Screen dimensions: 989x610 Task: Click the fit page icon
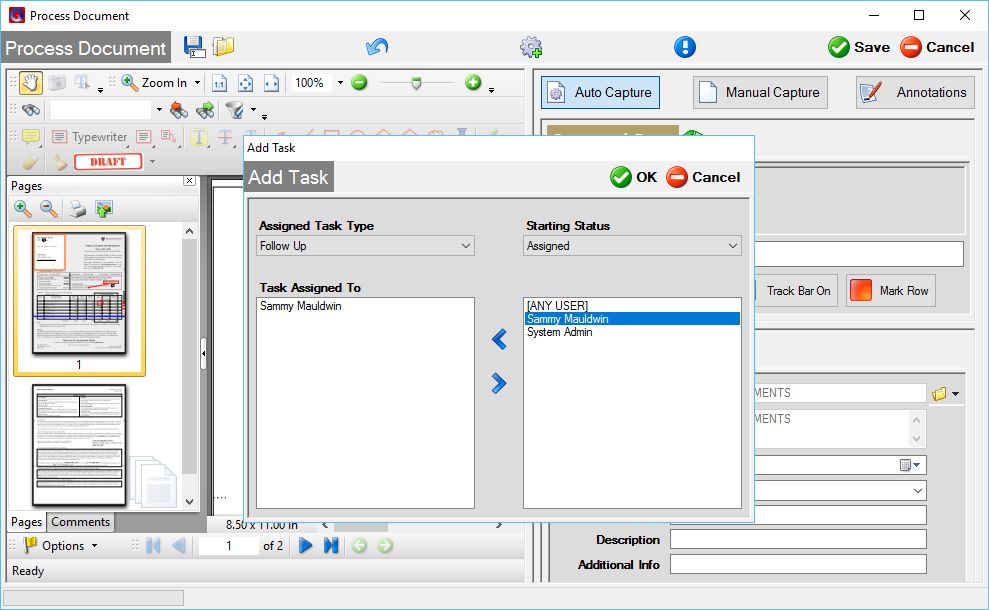[245, 83]
